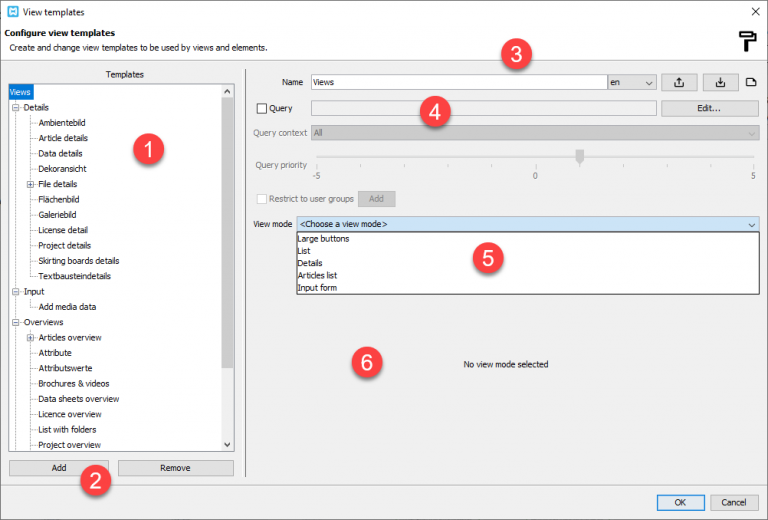The height and width of the screenshot is (520, 768).
Task: Select the Details category label
Action: (36, 107)
